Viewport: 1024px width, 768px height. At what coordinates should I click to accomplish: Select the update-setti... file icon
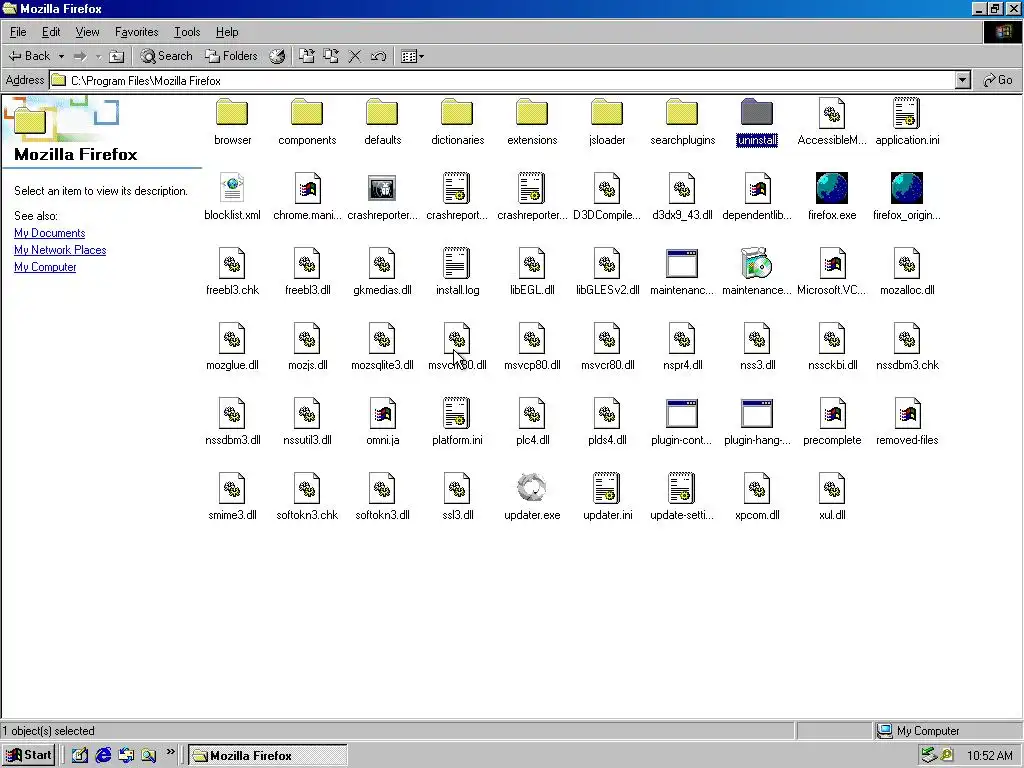pyautogui.click(x=682, y=488)
